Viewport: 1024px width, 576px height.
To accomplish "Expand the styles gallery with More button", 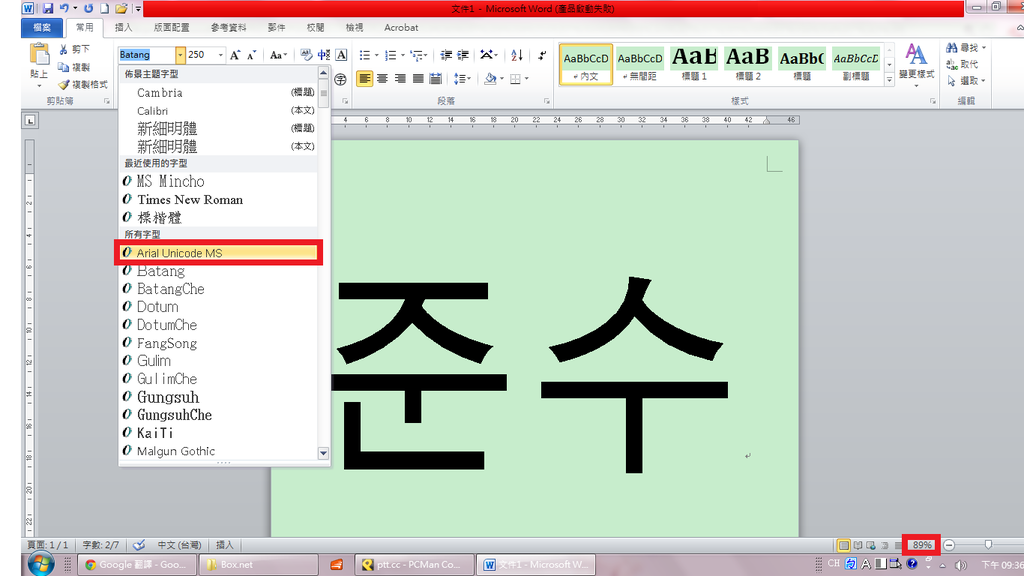I will click(889, 80).
